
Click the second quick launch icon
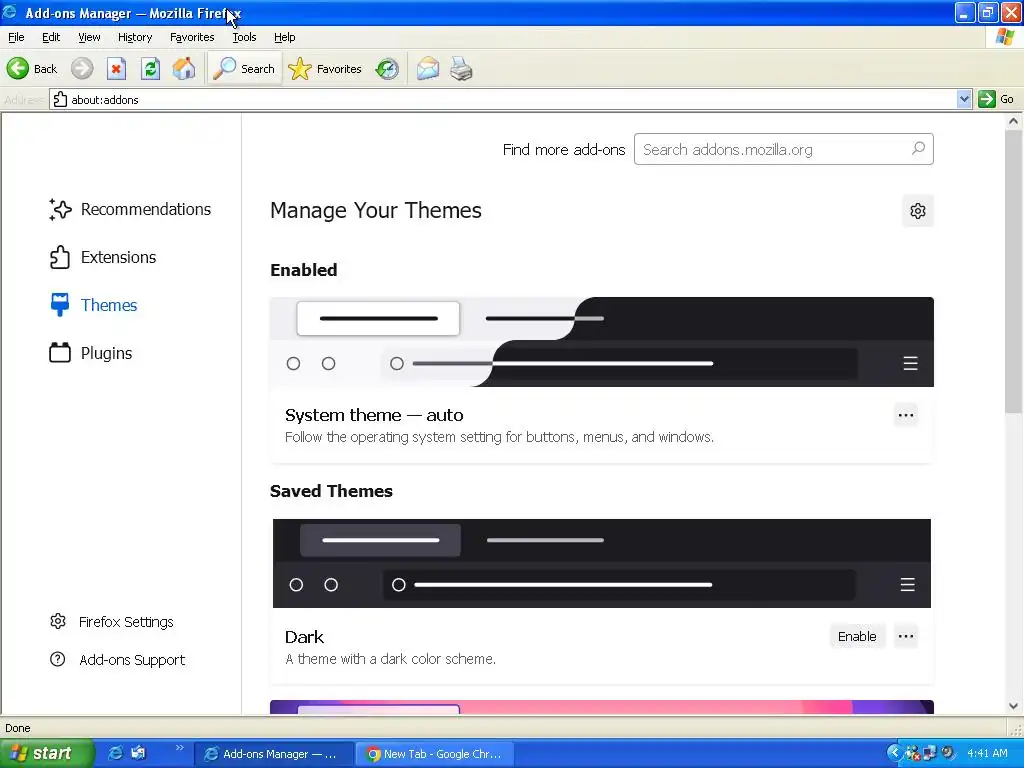point(138,753)
